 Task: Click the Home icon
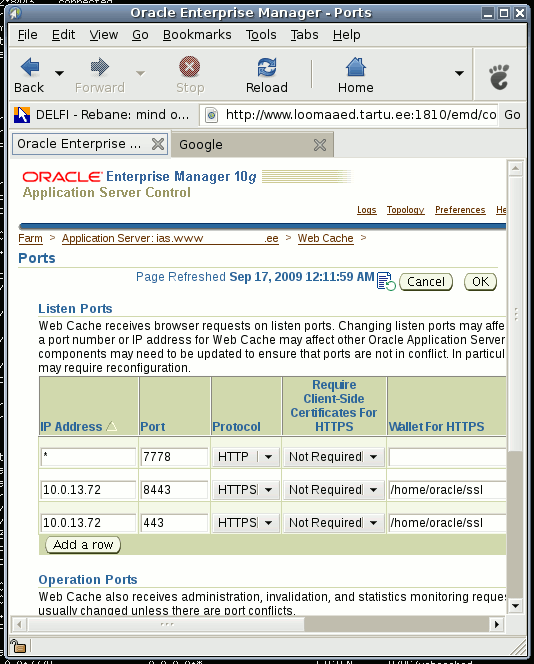pos(356,67)
